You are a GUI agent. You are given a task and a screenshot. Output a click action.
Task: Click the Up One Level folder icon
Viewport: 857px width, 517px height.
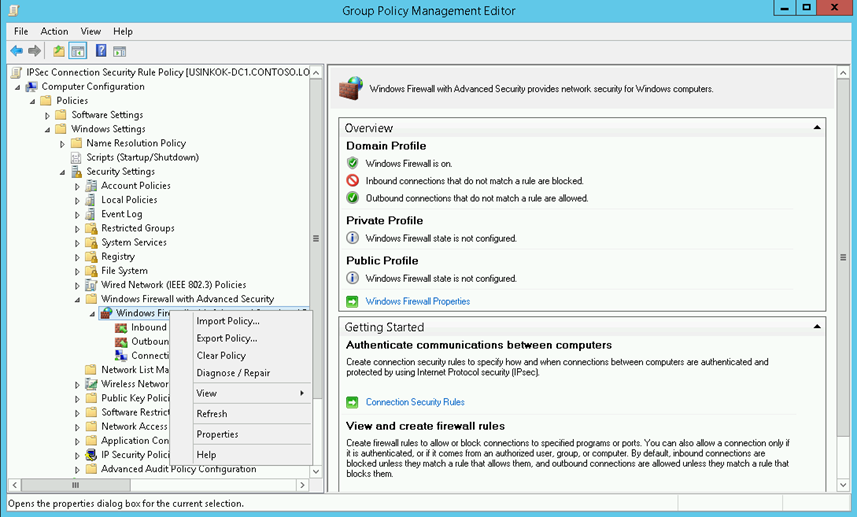58,51
